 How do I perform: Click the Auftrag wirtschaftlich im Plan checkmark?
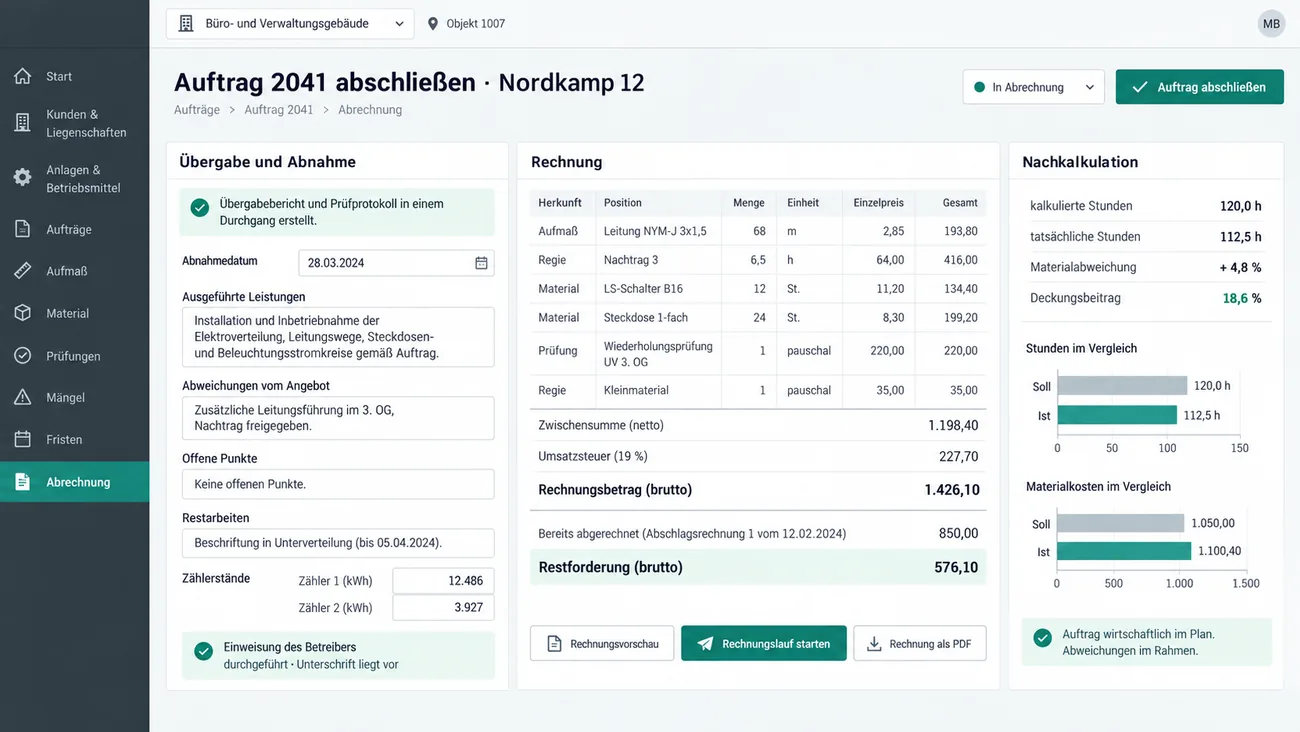click(x=1042, y=637)
